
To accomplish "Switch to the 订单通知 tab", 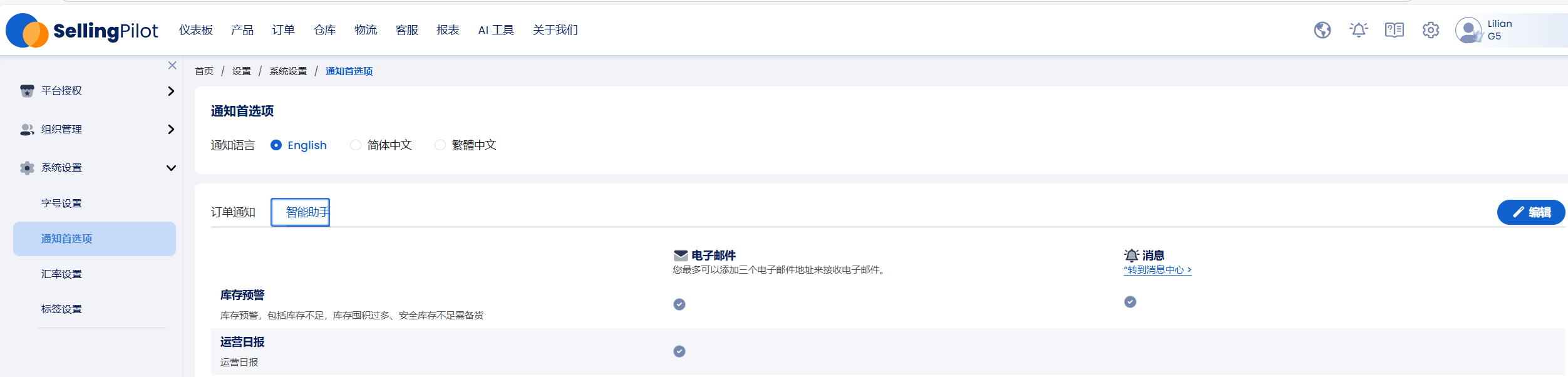I will [x=233, y=212].
